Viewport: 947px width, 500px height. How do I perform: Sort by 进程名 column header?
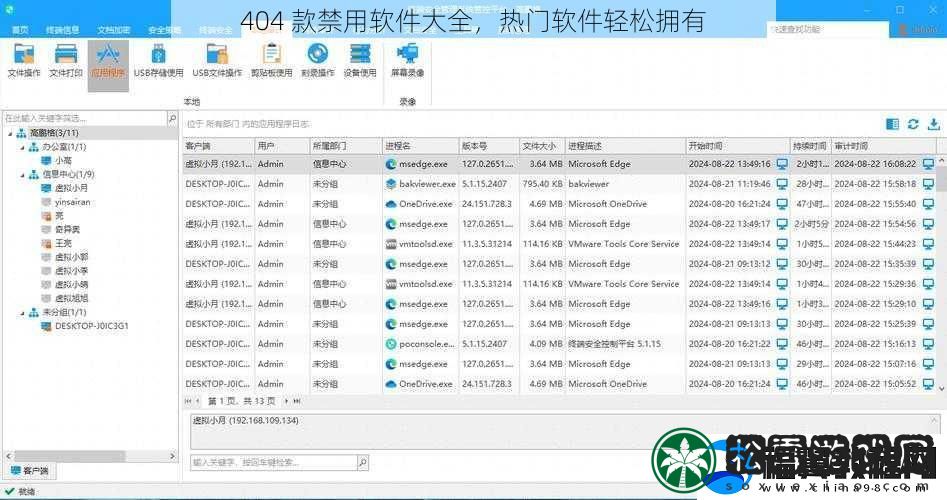[420, 146]
